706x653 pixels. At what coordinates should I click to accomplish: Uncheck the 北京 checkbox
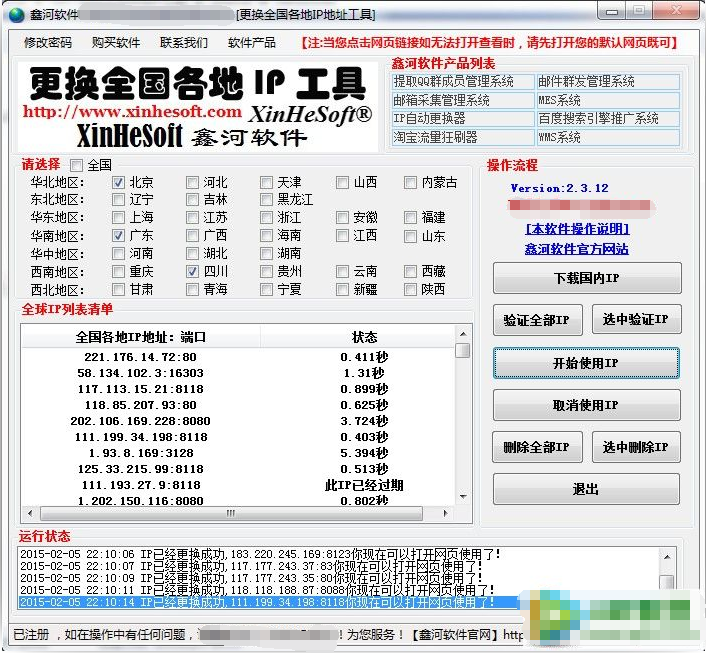pos(118,182)
